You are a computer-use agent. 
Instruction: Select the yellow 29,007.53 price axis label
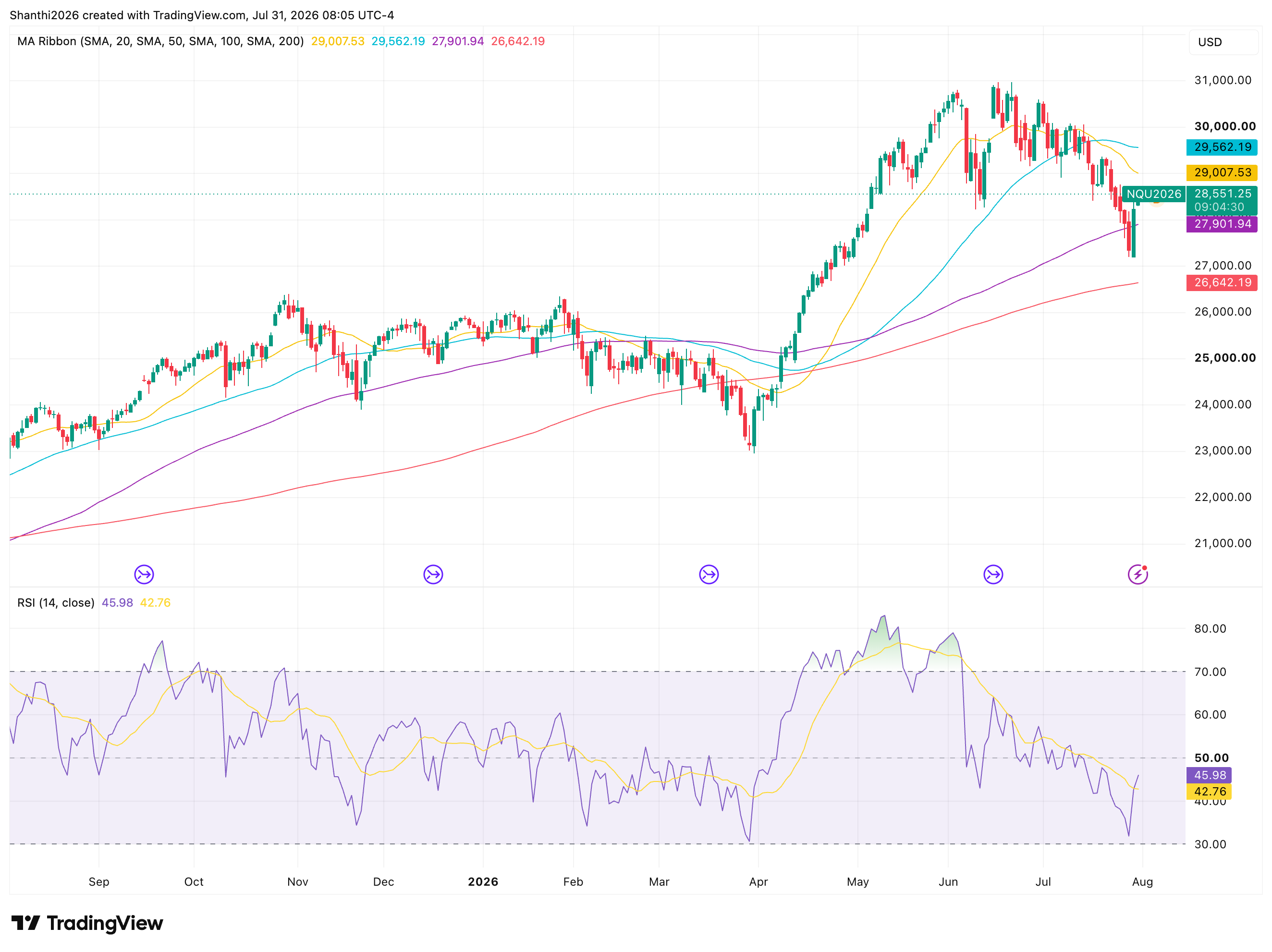point(1222,172)
